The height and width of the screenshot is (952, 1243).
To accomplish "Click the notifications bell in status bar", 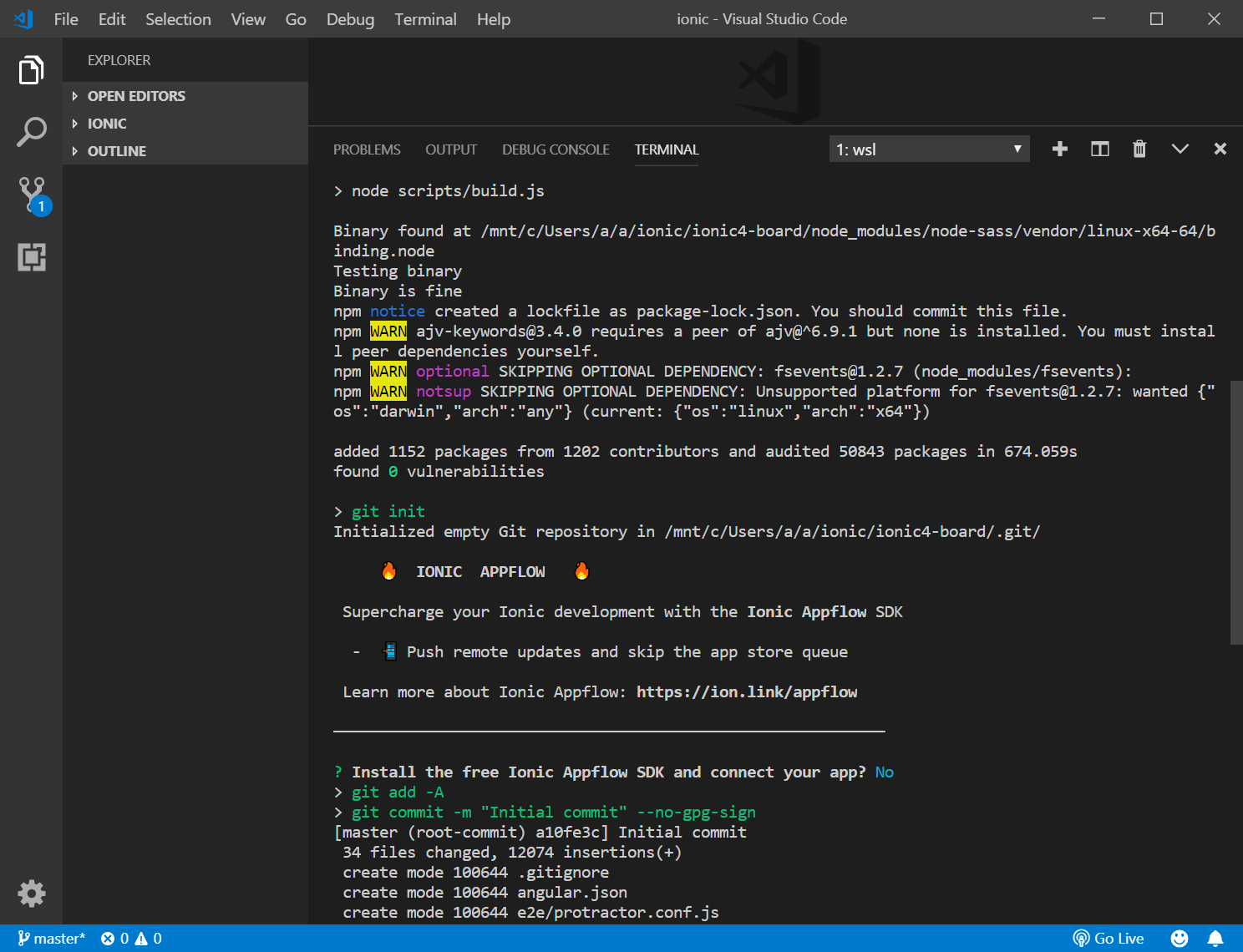I will coord(1215,939).
